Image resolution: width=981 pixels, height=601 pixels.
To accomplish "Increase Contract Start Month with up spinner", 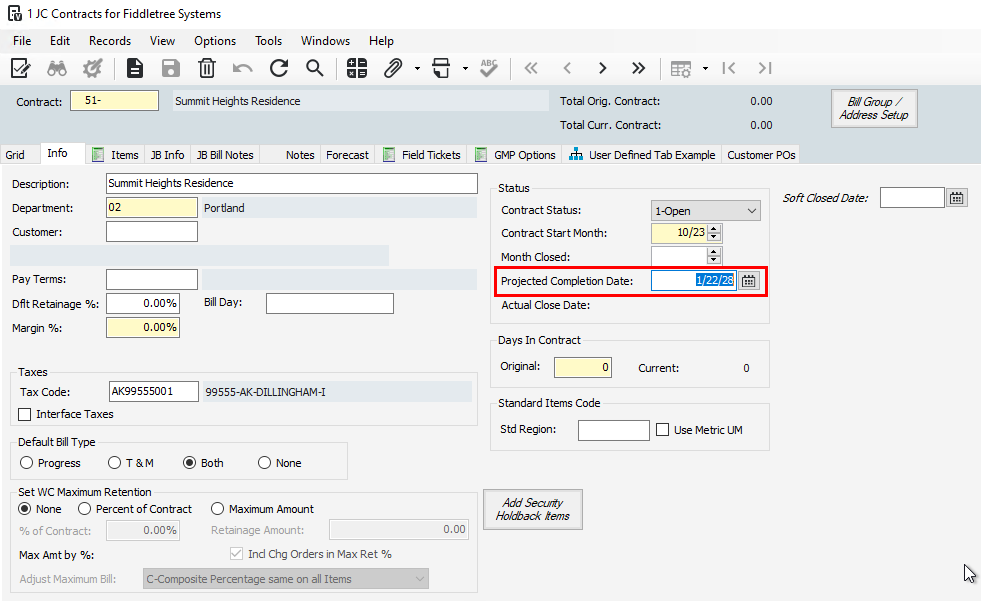I will pos(714,228).
